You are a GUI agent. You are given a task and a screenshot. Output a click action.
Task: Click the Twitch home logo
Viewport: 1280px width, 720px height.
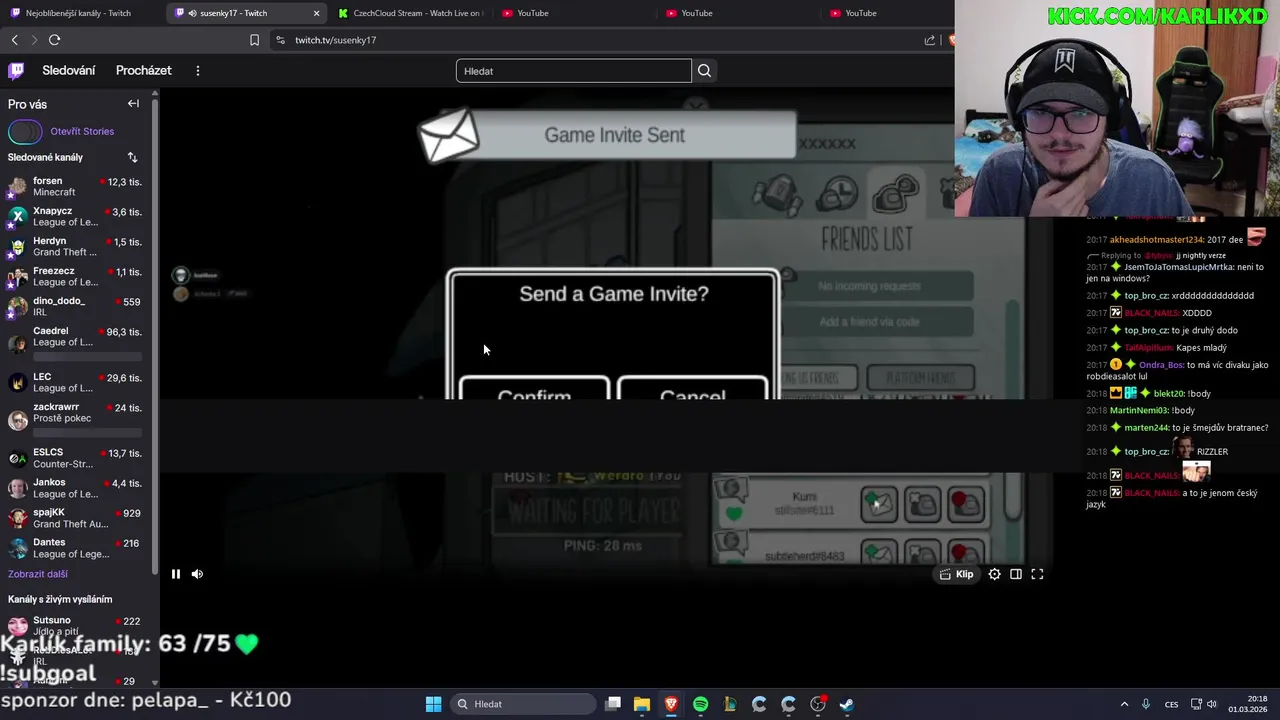click(16, 70)
